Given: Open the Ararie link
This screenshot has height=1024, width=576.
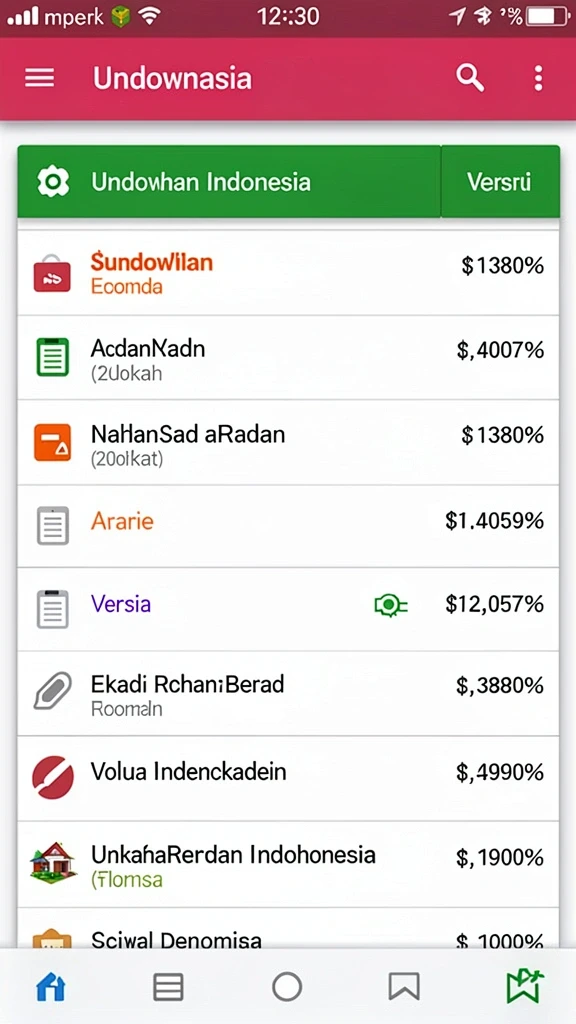Looking at the screenshot, I should (x=122, y=521).
